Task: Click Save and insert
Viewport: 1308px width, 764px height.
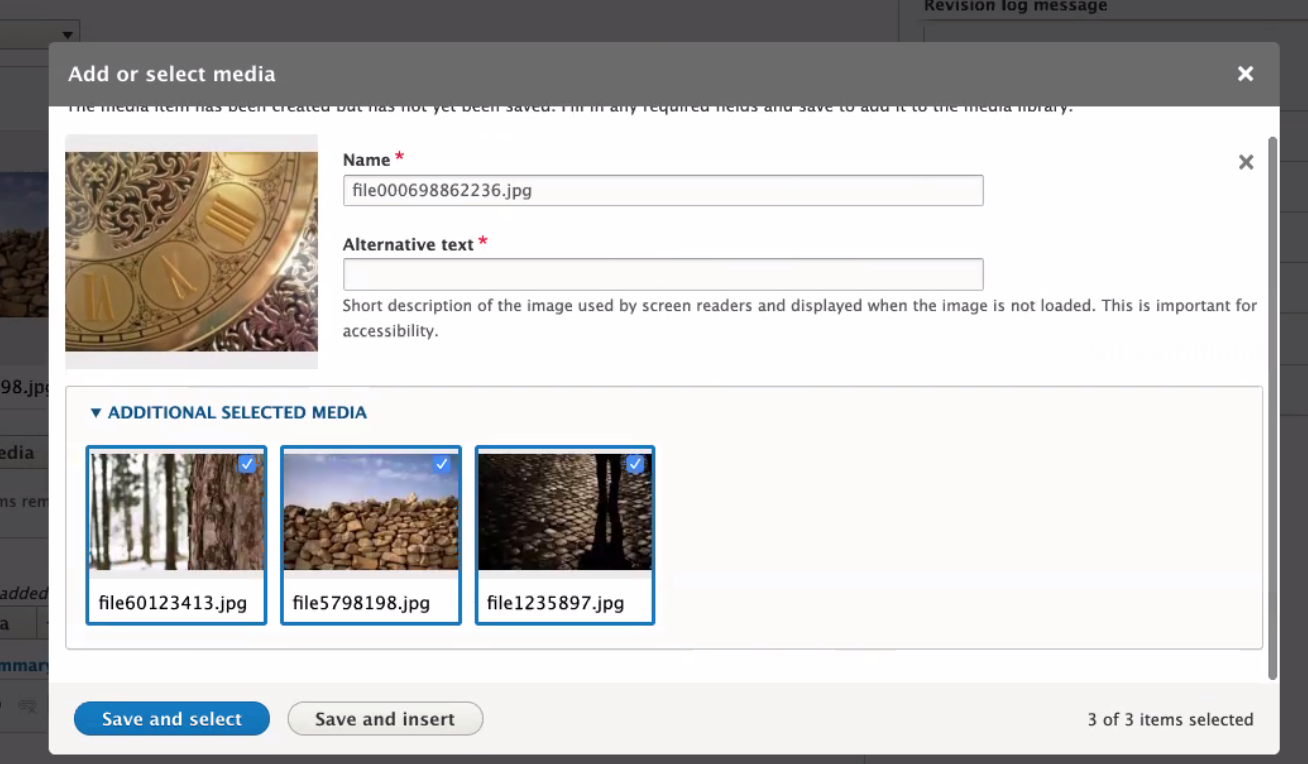Action: point(385,718)
